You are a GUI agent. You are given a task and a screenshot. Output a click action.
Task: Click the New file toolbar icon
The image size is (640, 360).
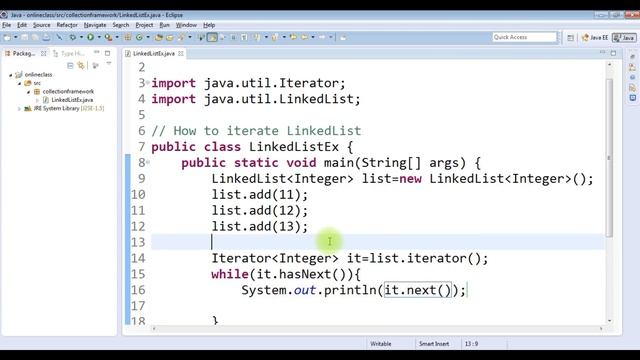pos(7,38)
